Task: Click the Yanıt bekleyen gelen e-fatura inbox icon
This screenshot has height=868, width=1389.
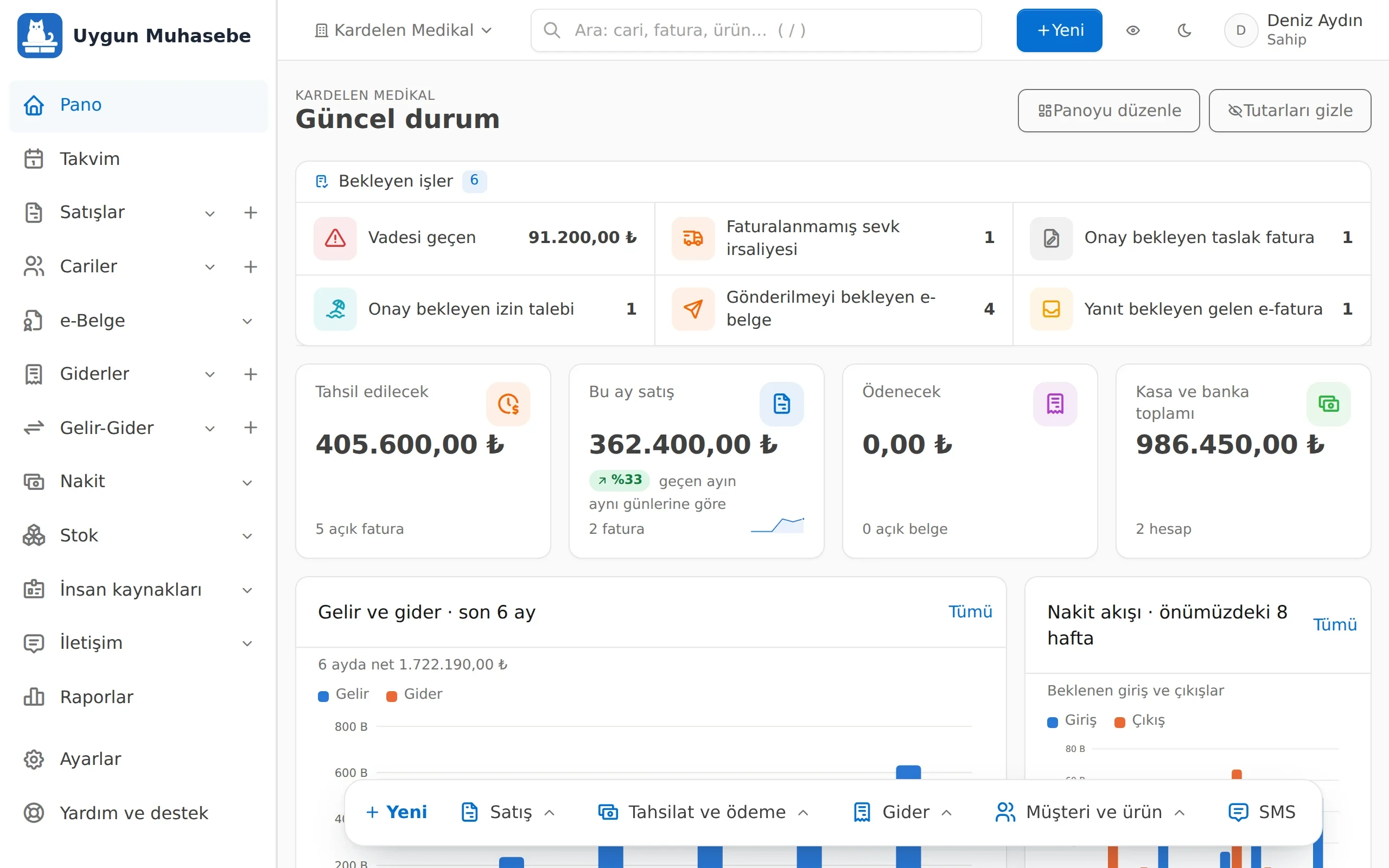Action: [x=1051, y=309]
